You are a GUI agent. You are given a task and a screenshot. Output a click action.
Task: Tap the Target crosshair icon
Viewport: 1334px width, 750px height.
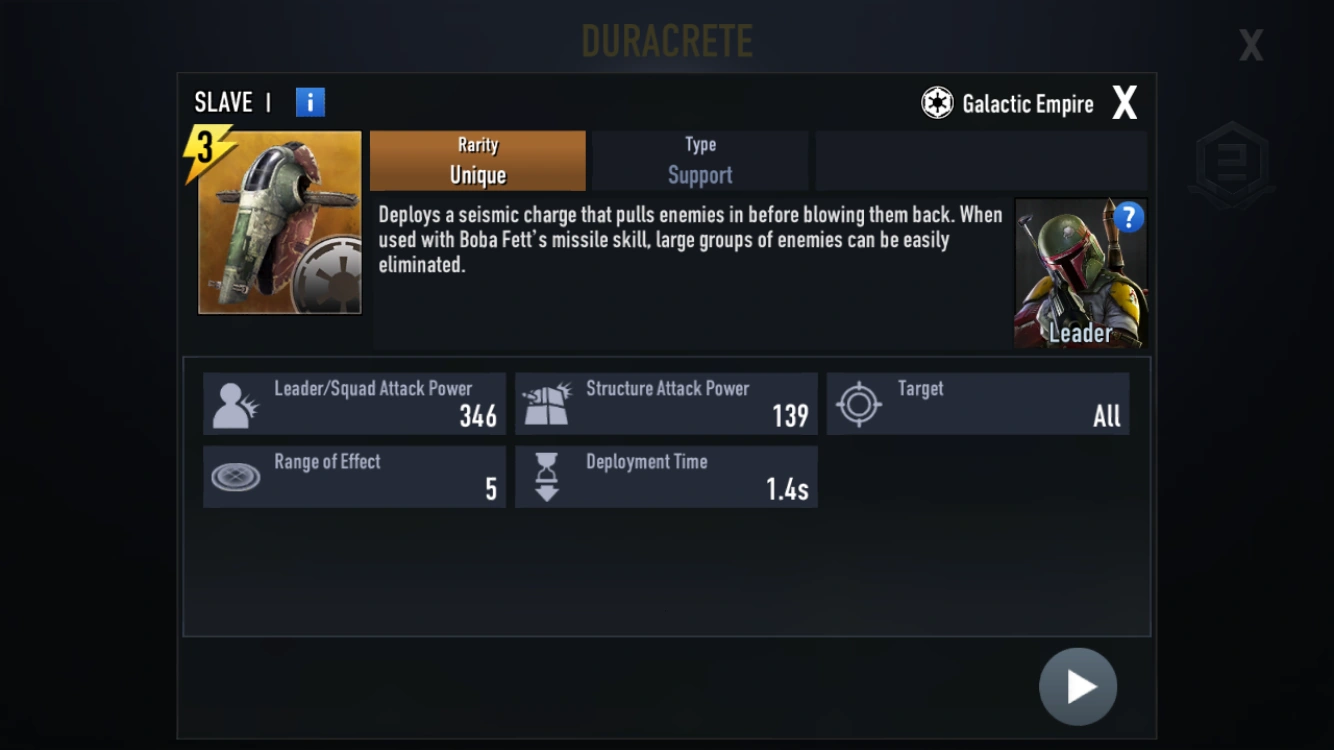(x=858, y=405)
